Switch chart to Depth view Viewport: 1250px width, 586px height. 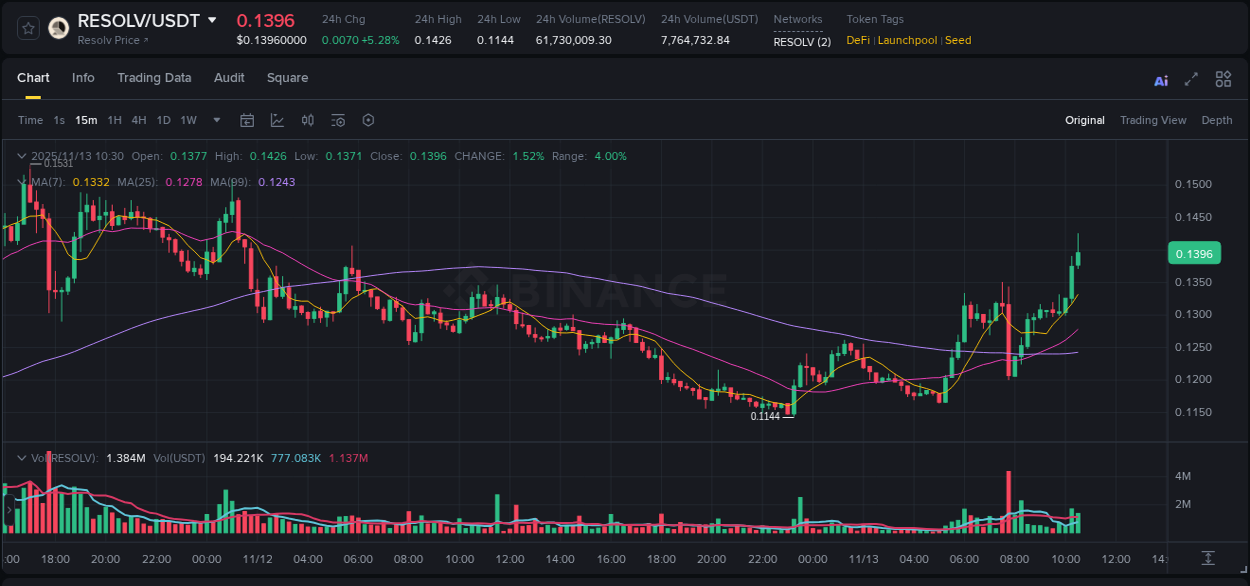coord(1217,120)
